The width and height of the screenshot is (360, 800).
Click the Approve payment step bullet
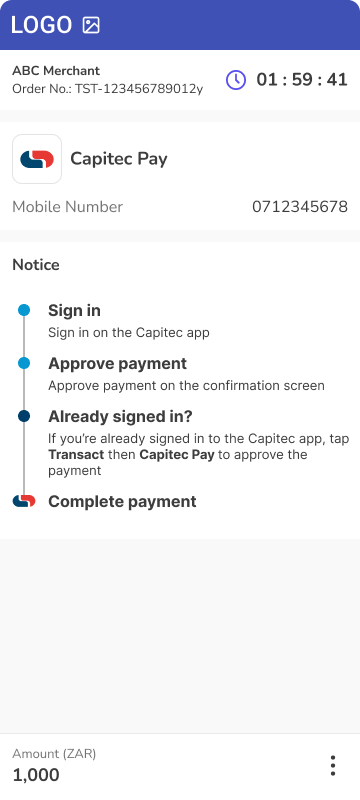pos(24,363)
